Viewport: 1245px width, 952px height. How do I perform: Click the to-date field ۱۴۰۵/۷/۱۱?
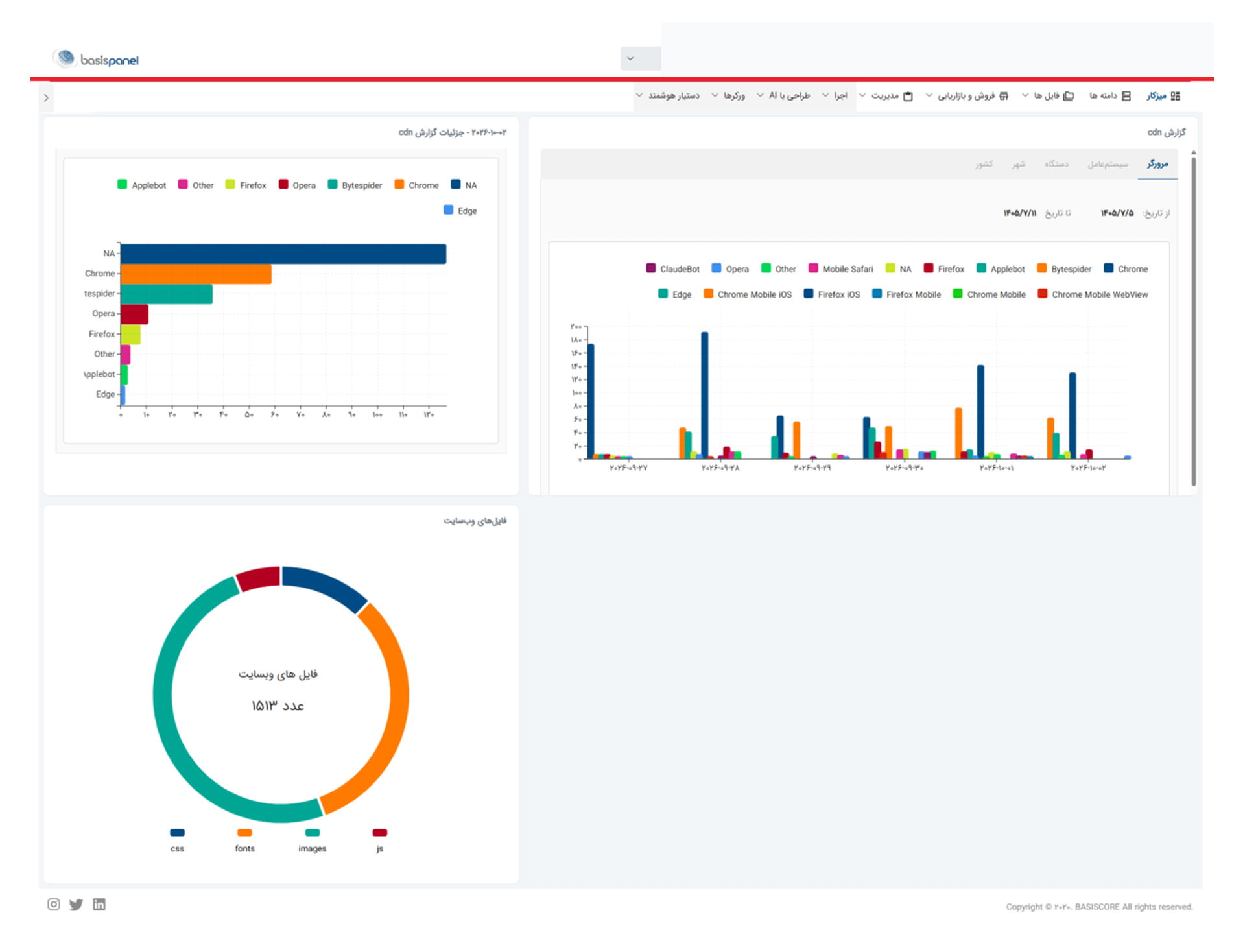1020,213
